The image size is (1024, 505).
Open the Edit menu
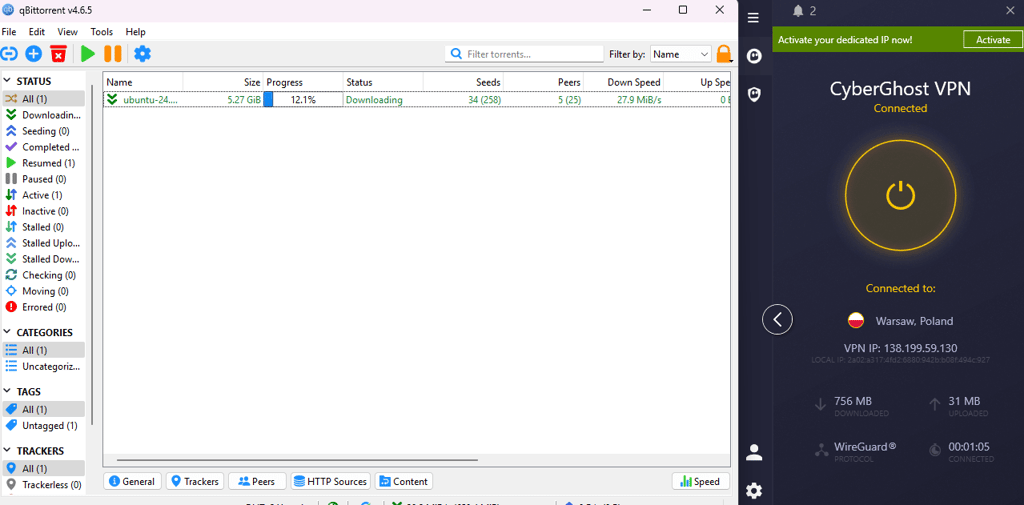pos(37,31)
